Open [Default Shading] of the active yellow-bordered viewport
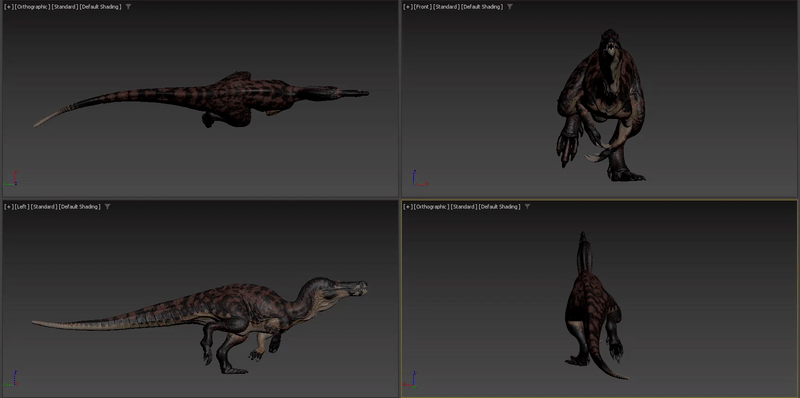The width and height of the screenshot is (800, 398). [500, 207]
